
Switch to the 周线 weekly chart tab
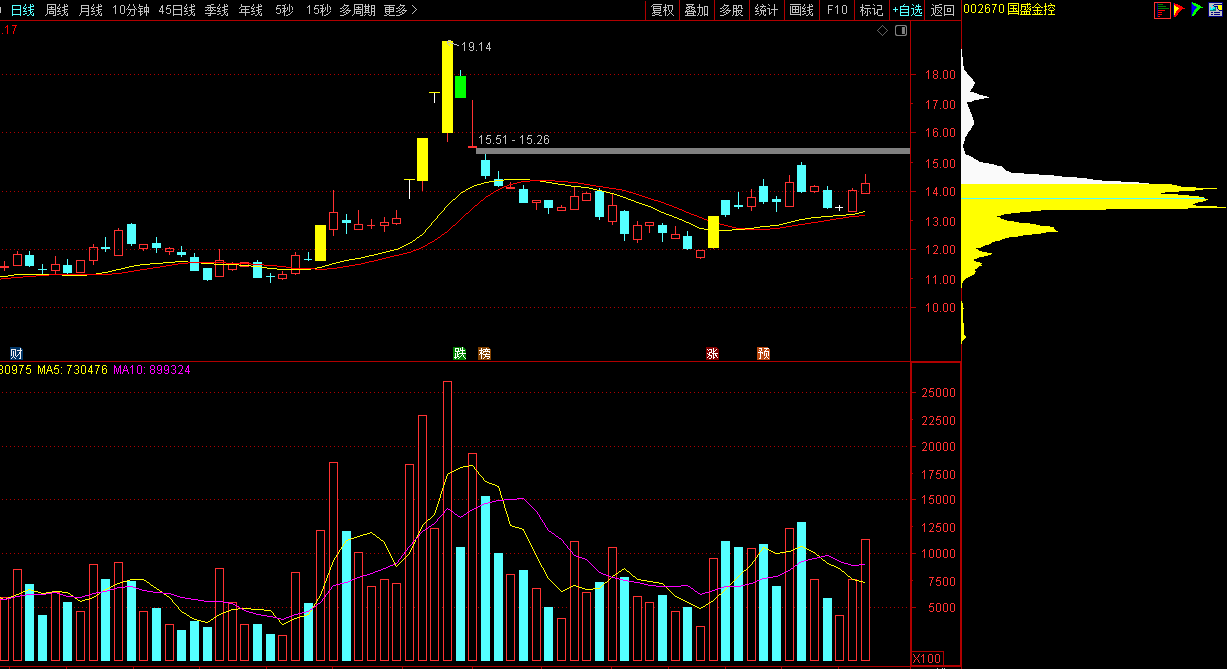pyautogui.click(x=57, y=10)
